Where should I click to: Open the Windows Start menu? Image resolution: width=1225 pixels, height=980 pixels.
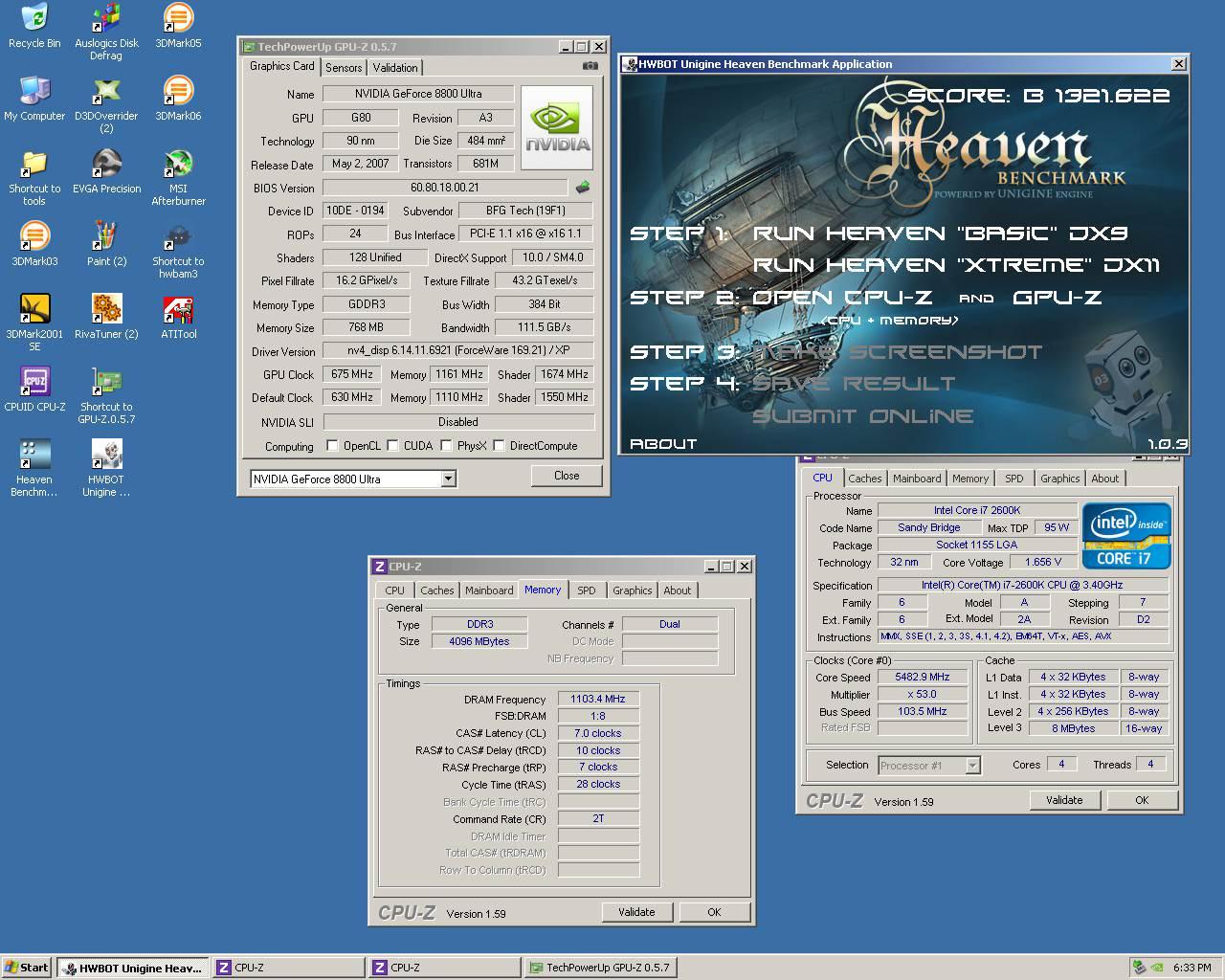coord(27,968)
